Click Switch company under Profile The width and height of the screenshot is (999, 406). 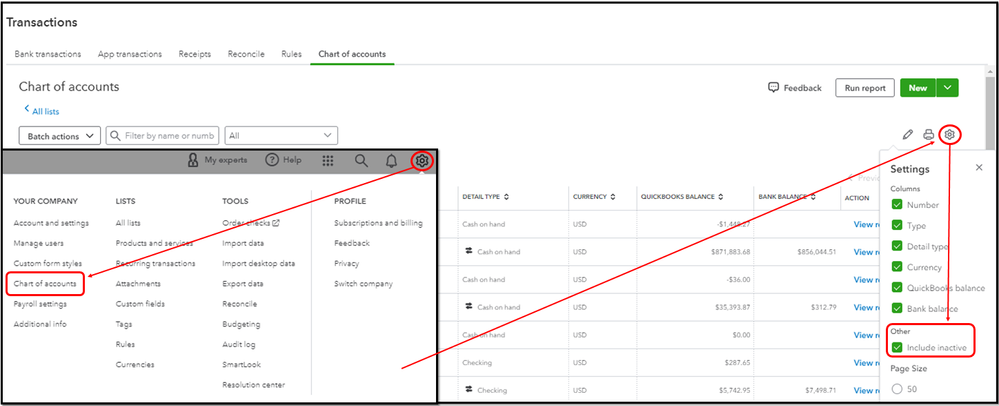[x=363, y=284]
